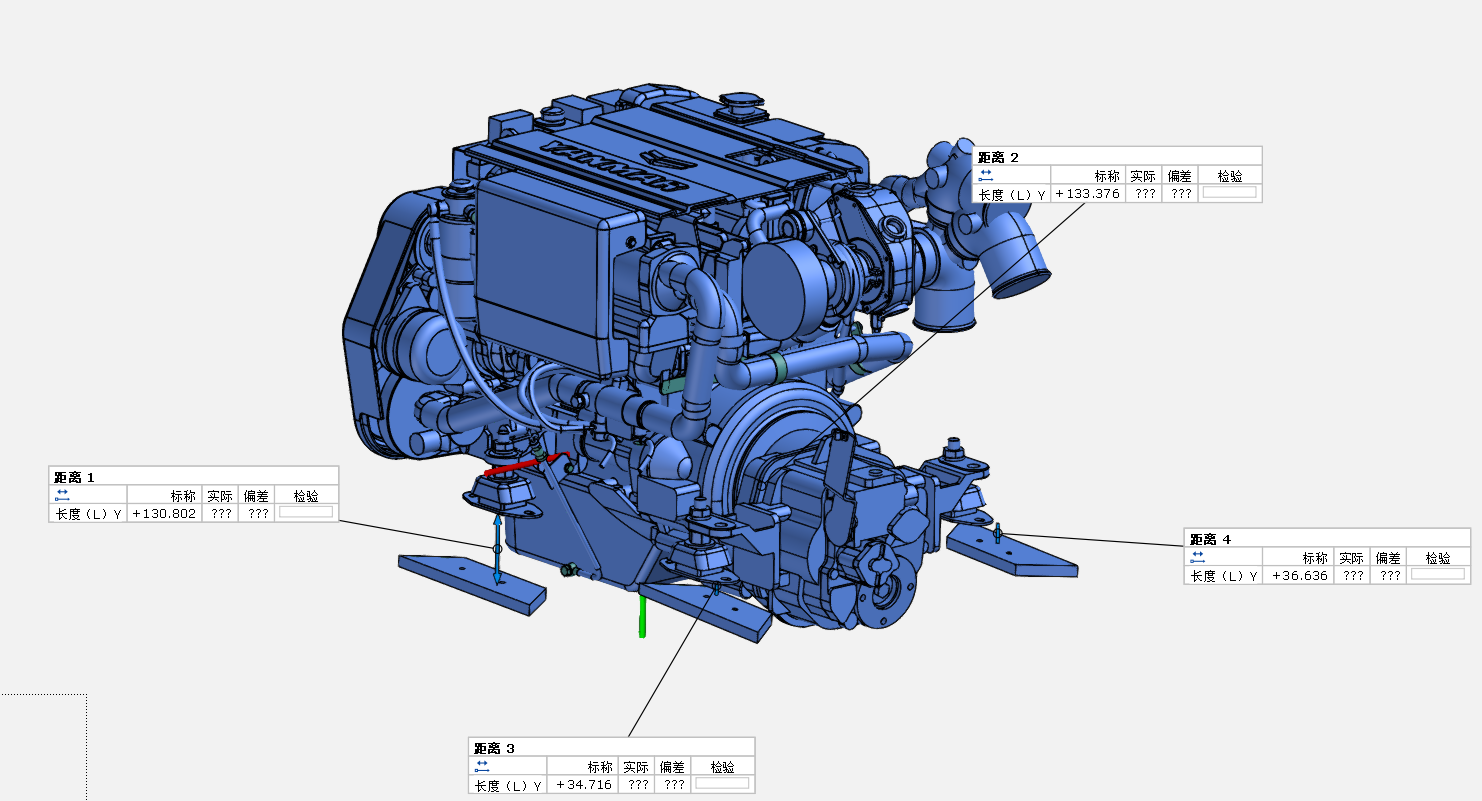Click the 偏差 header in 距离 3
The image size is (1482, 801).
[673, 767]
